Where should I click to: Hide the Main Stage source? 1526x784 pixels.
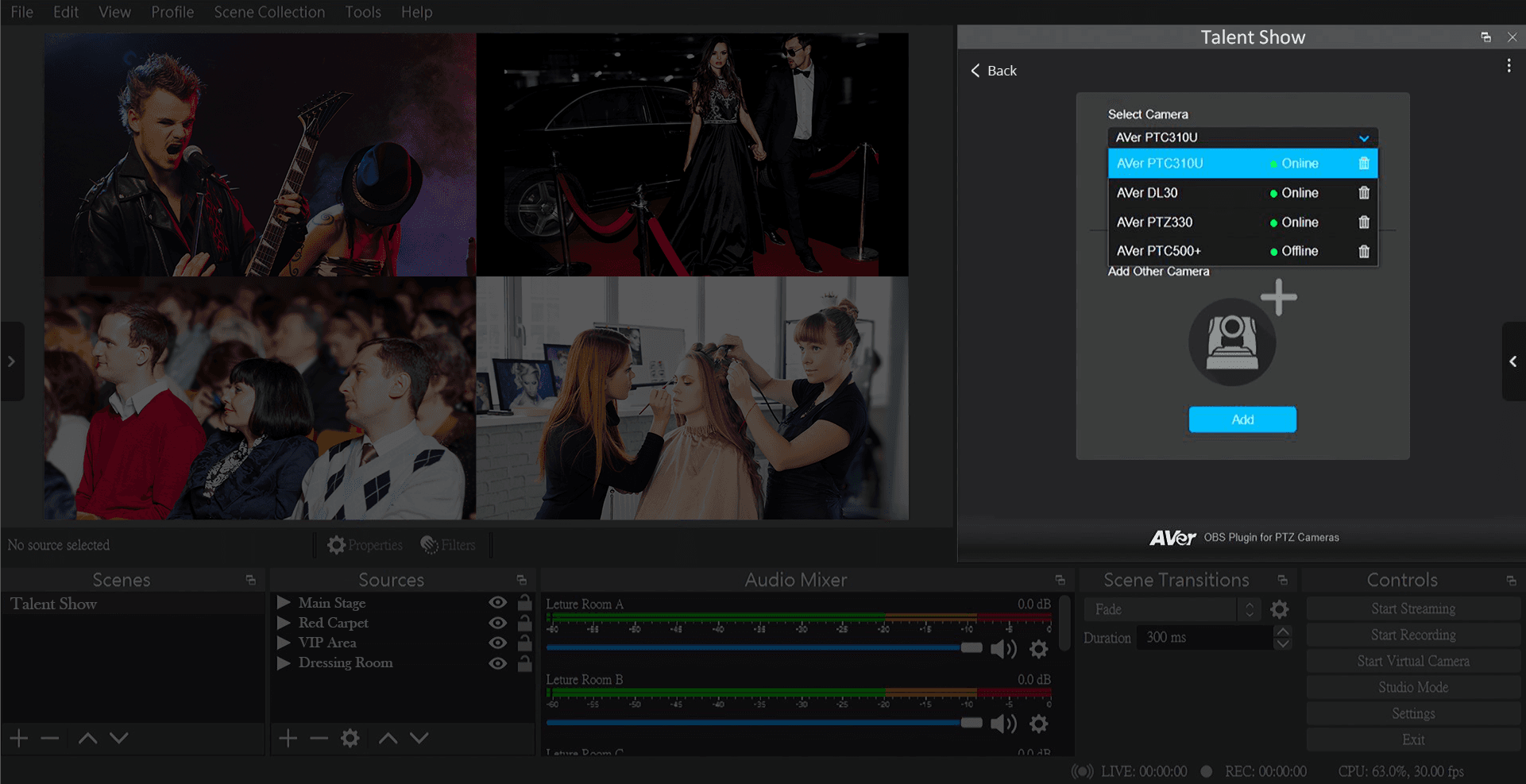coord(498,603)
